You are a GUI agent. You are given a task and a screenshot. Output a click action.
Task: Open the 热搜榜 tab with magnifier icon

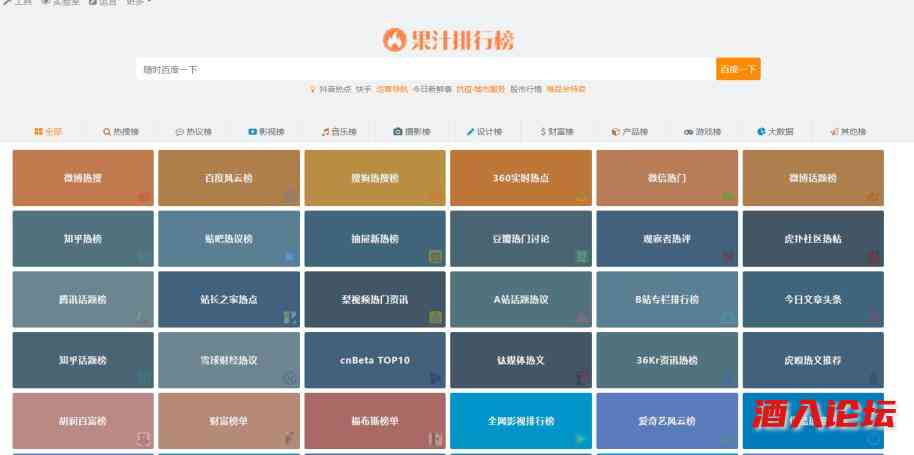121,131
